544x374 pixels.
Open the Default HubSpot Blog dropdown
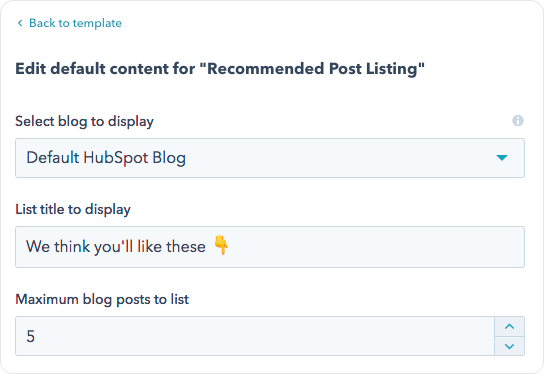[x=270, y=158]
